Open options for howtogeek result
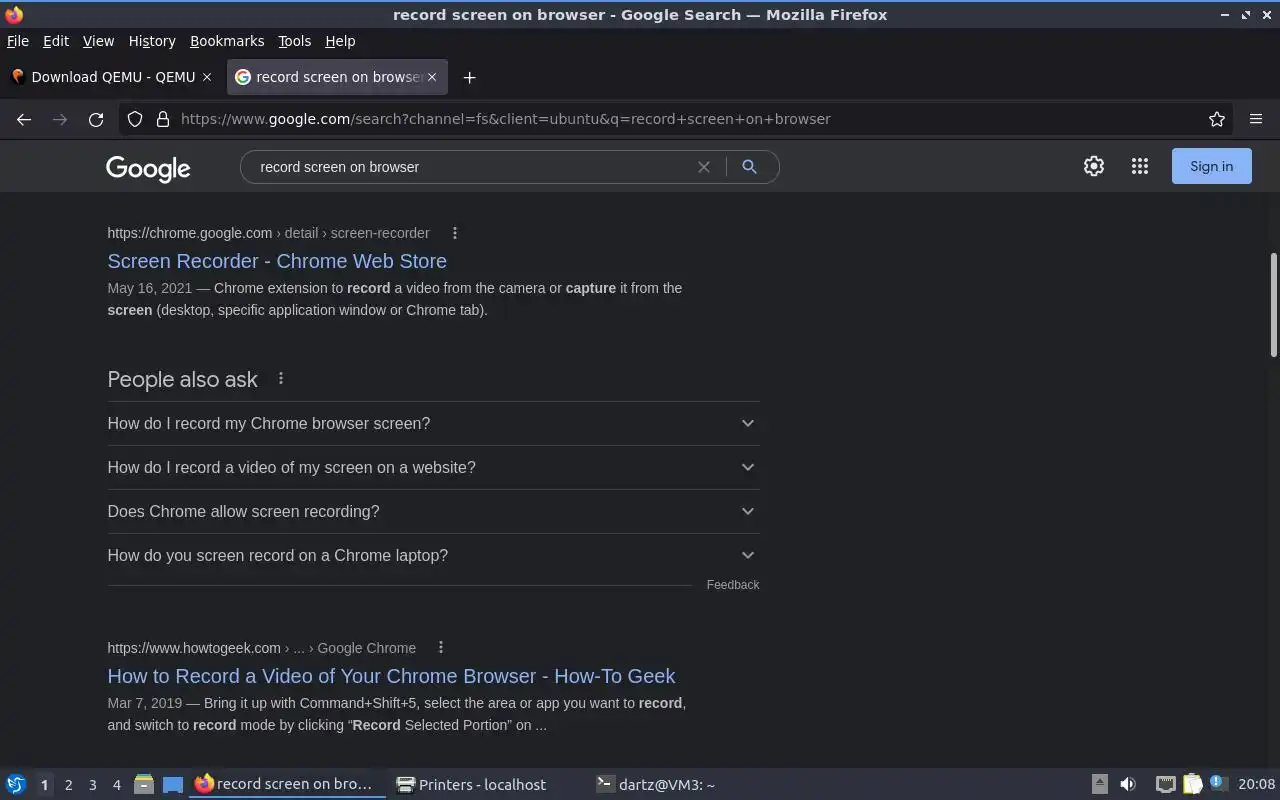Viewport: 1280px width, 800px height. pyautogui.click(x=441, y=648)
